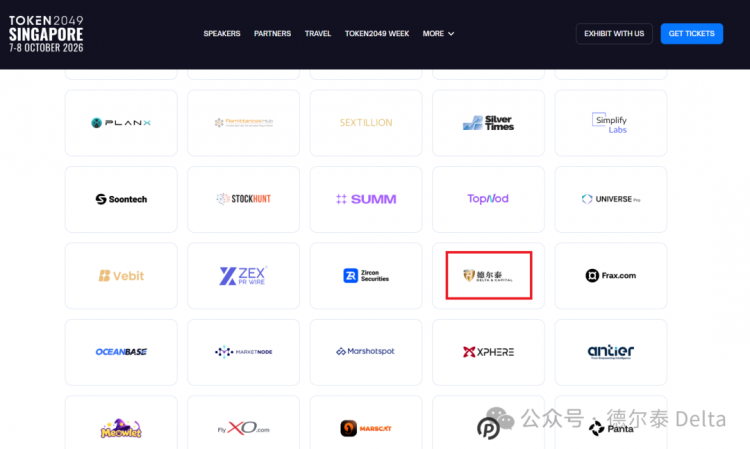Image resolution: width=750 pixels, height=449 pixels.
Task: Open the Simplify Labs partner logo card
Action: 611,123
